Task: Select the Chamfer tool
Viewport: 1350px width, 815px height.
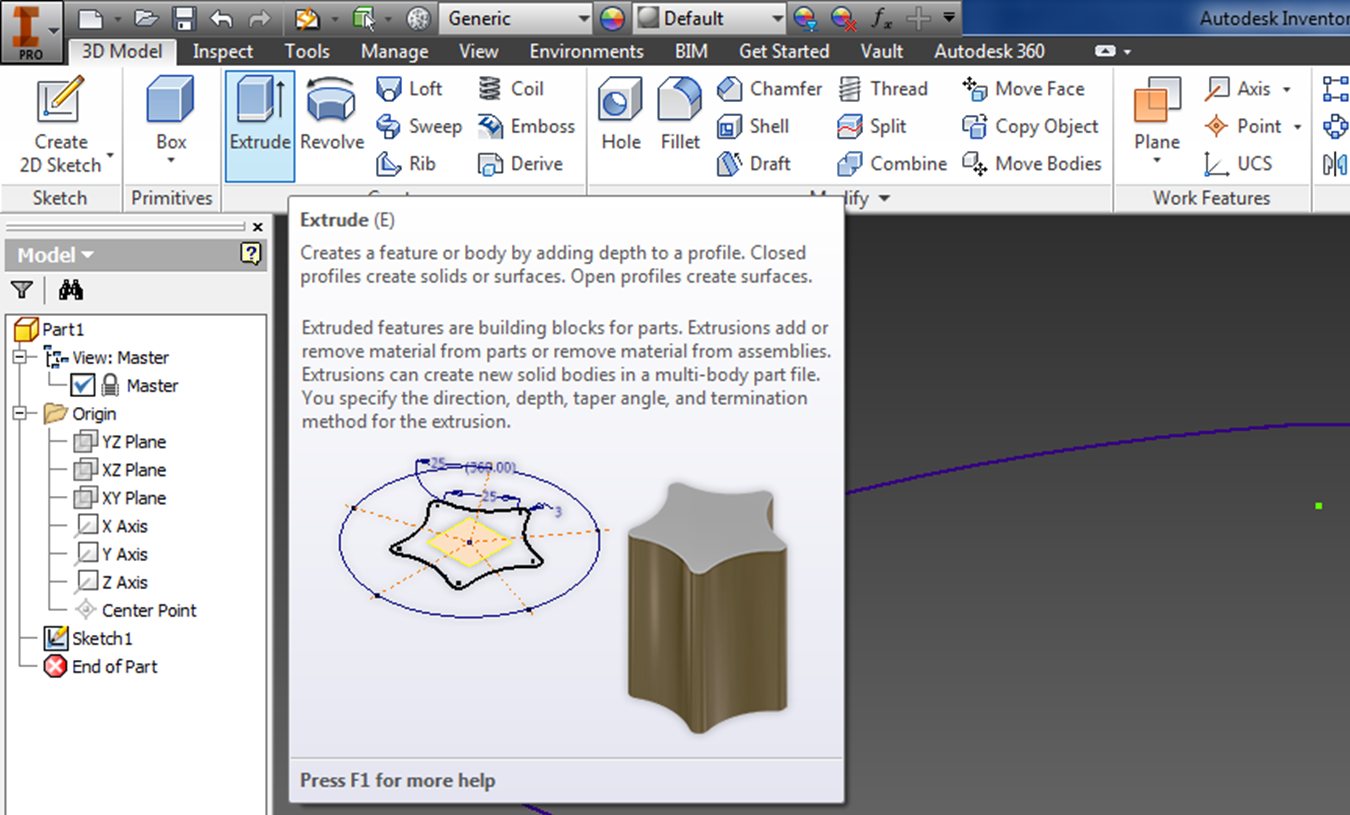Action: coord(770,89)
